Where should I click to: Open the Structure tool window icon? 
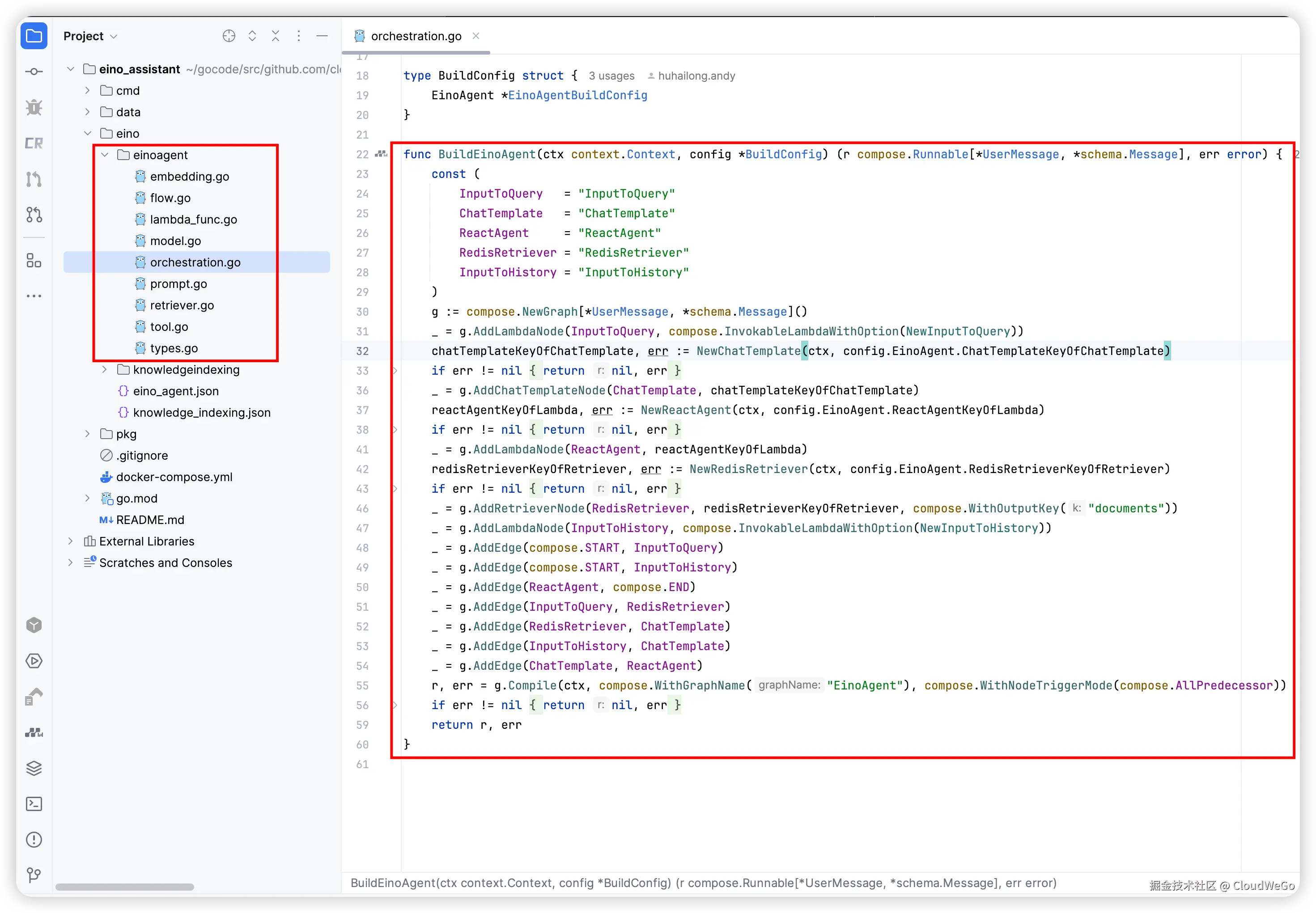(x=34, y=261)
